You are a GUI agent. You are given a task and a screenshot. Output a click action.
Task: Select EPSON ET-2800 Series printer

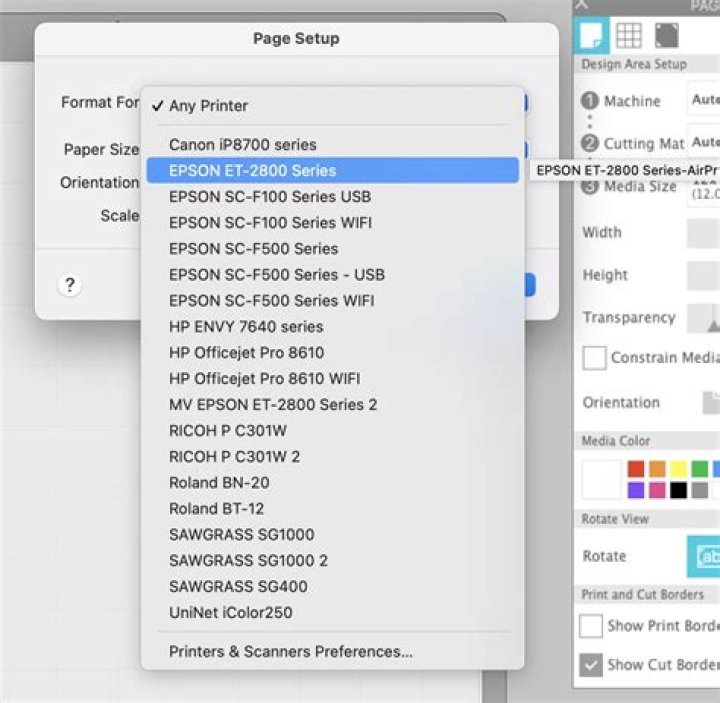[x=332, y=170]
